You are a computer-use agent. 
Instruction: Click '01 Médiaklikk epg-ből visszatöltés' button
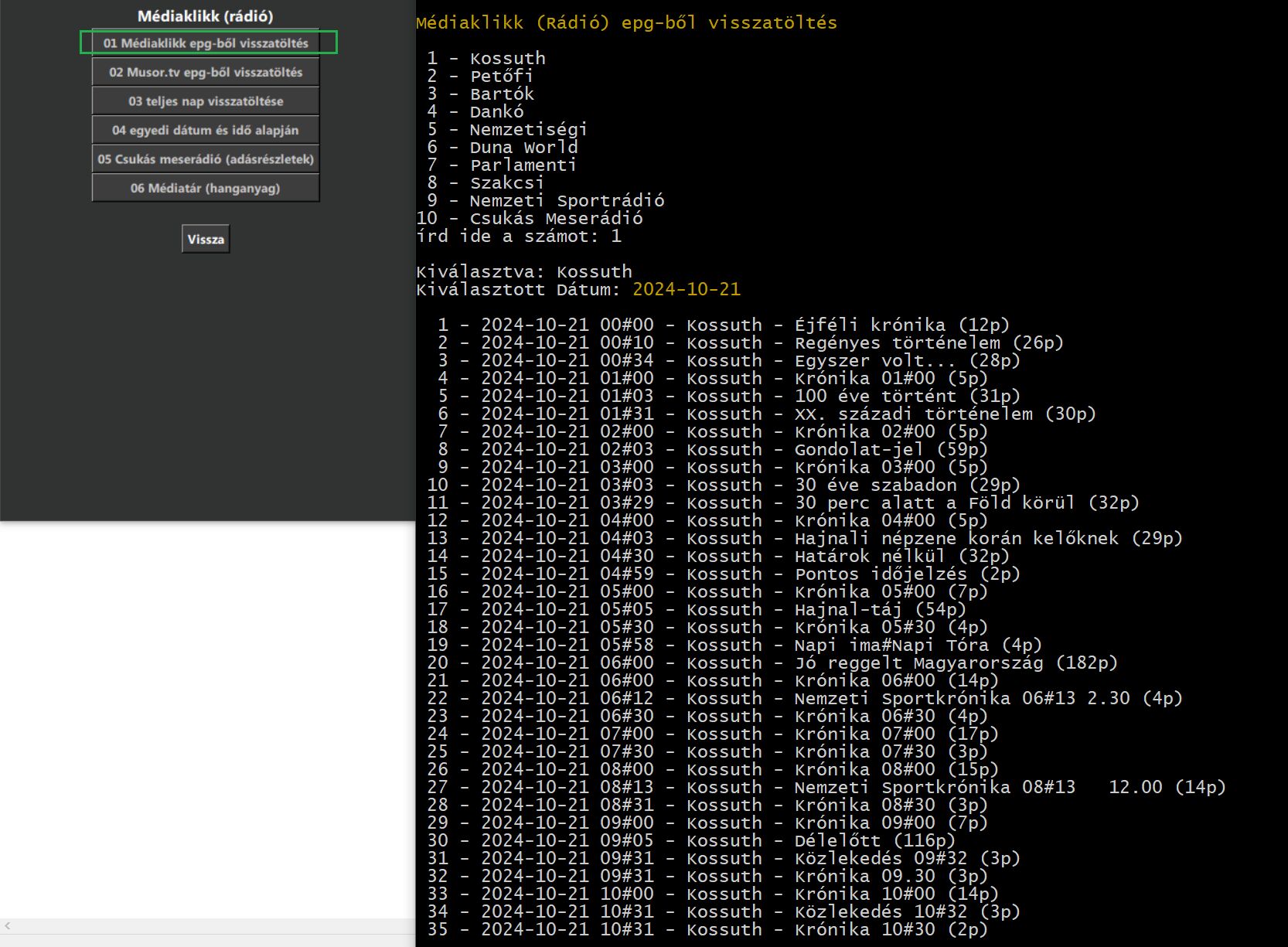[x=206, y=43]
